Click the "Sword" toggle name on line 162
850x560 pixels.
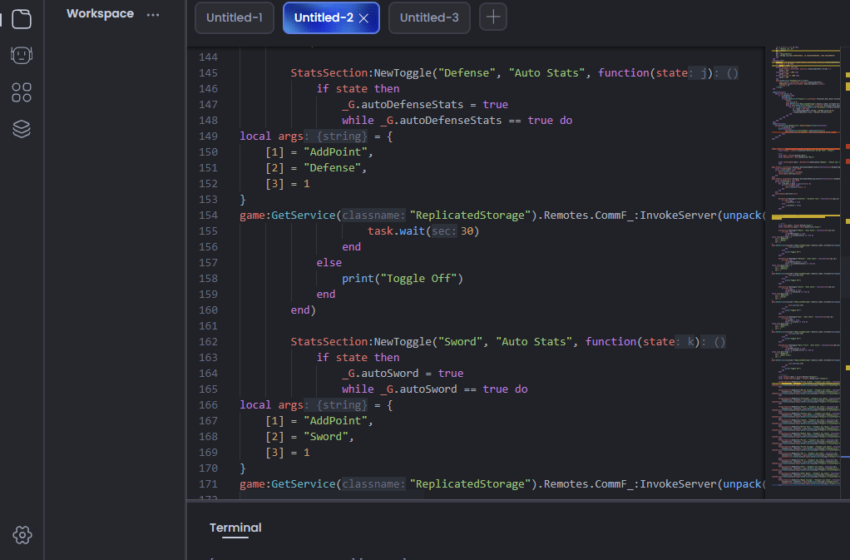click(460, 342)
